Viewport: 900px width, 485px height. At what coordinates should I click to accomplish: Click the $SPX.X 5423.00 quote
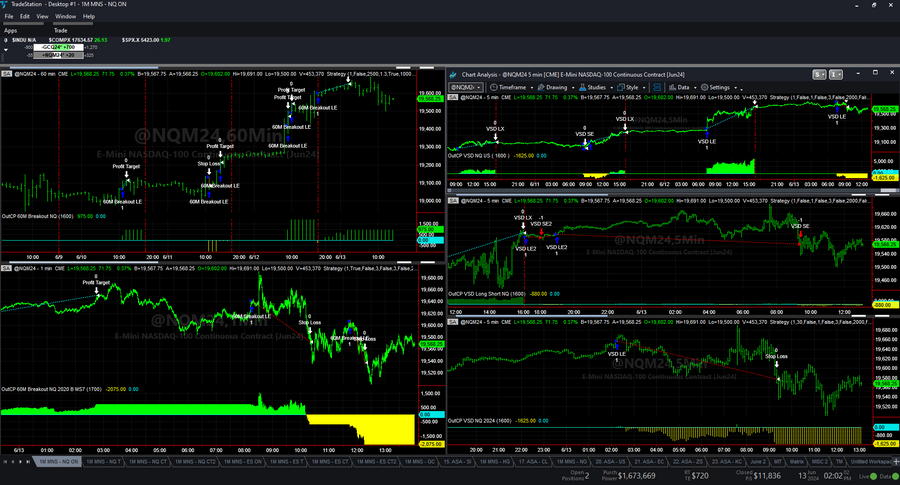146,40
